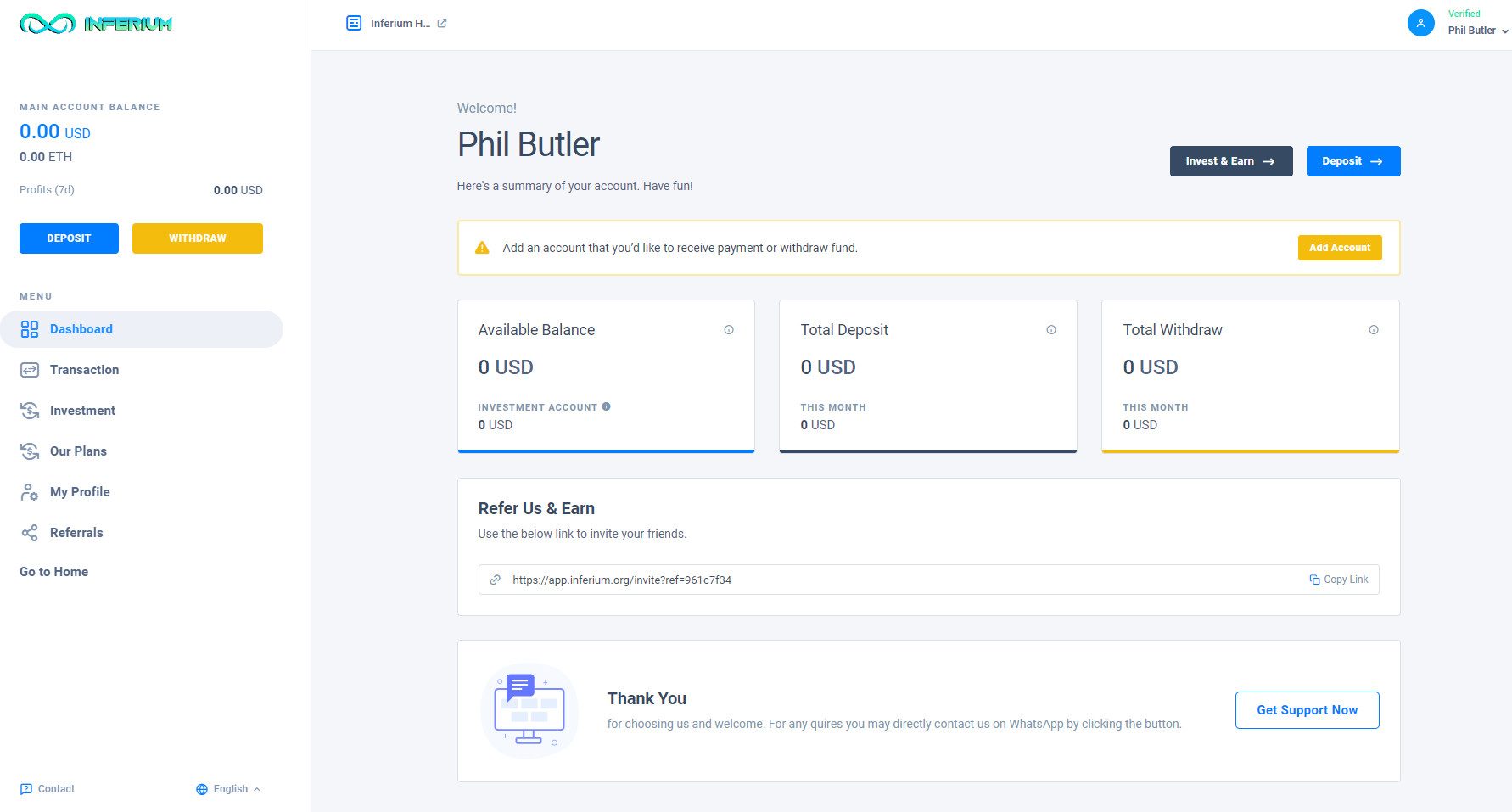Click the Contact chat icon
The height and width of the screenshot is (812, 1512).
(x=25, y=789)
